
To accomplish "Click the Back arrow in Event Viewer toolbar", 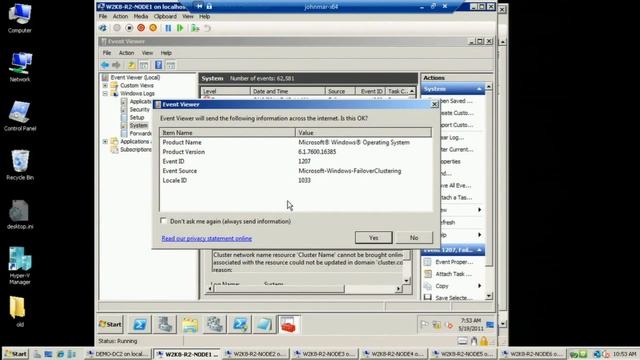I will pyautogui.click(x=105, y=65).
